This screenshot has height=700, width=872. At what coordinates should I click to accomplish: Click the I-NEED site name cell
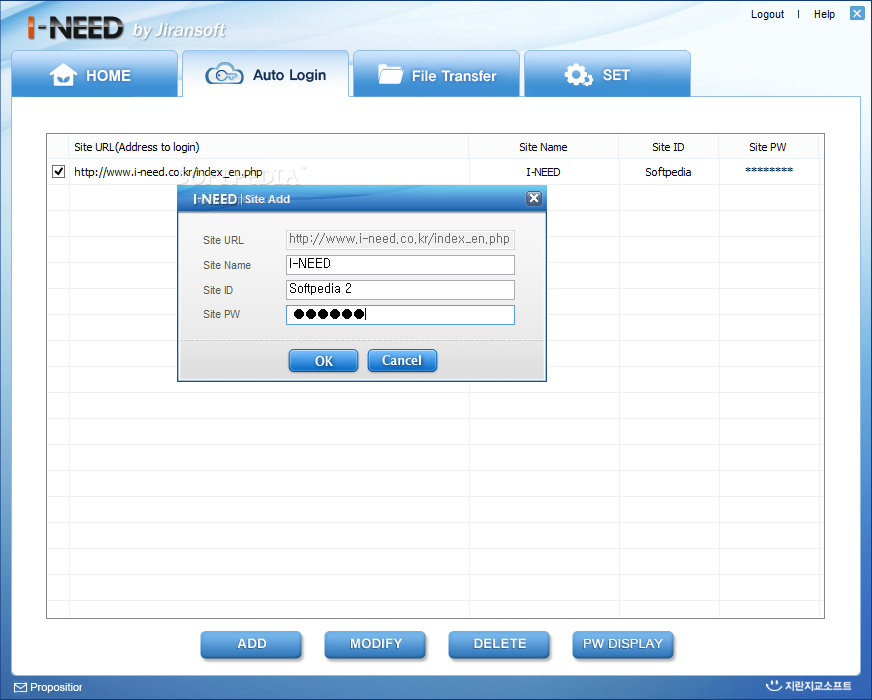click(x=543, y=172)
